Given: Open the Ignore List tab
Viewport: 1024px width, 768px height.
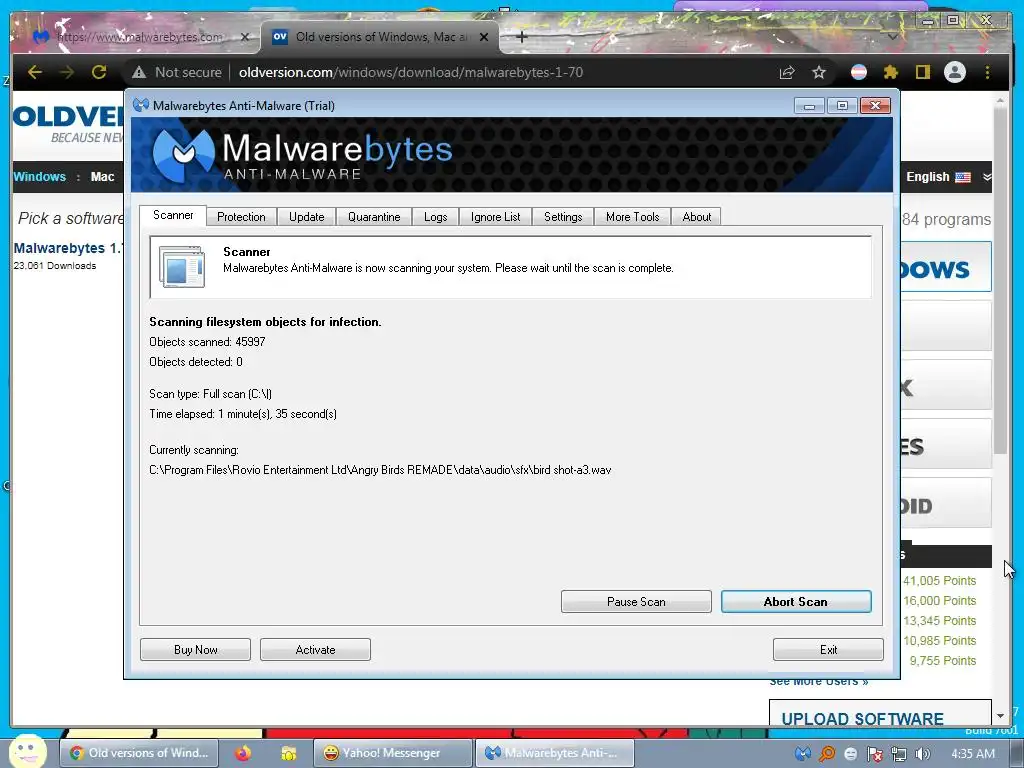Looking at the screenshot, I should coord(496,217).
